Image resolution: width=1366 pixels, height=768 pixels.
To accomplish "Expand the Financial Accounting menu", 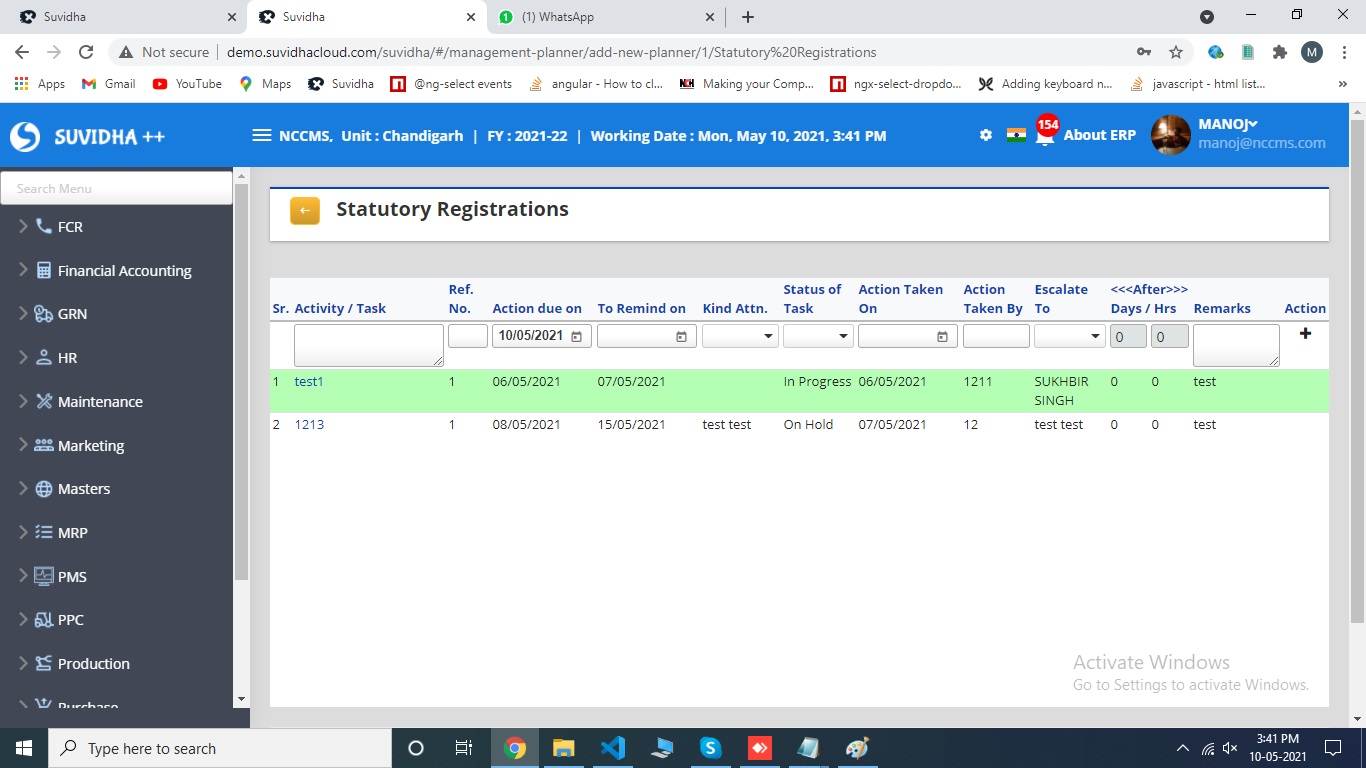I will 124,270.
